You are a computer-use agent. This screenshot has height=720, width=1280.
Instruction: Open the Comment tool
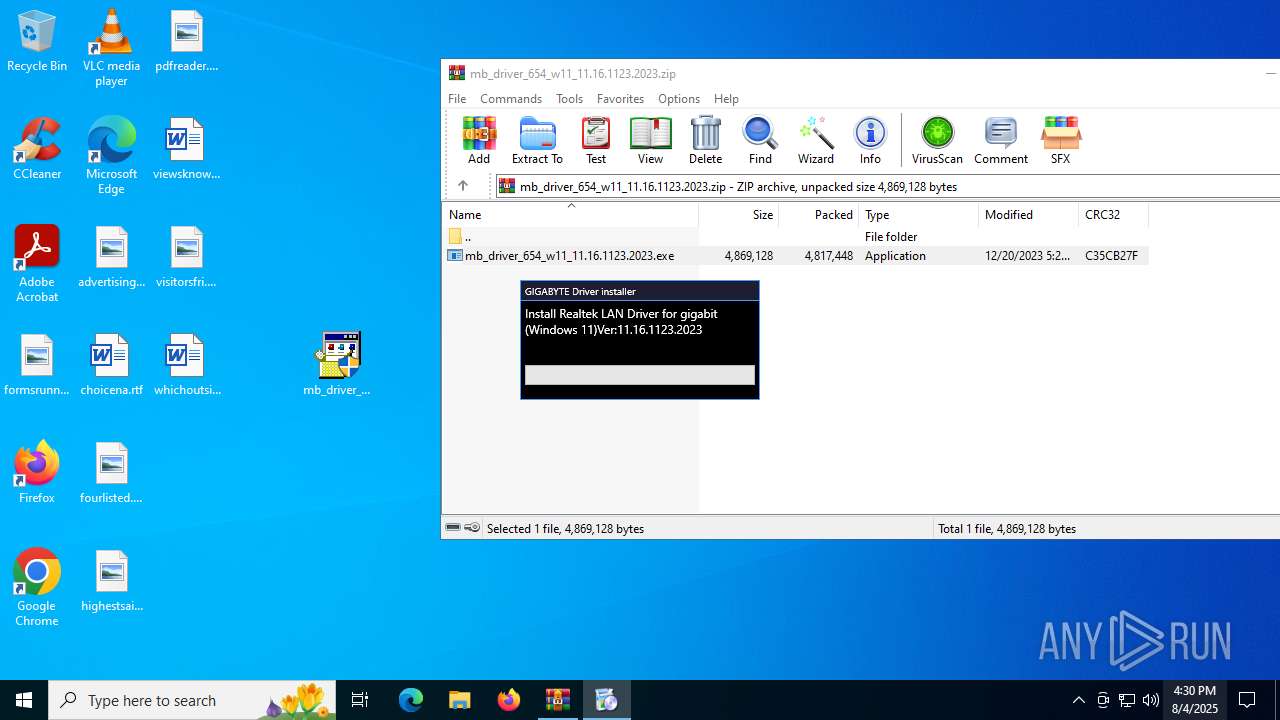pos(1001,140)
